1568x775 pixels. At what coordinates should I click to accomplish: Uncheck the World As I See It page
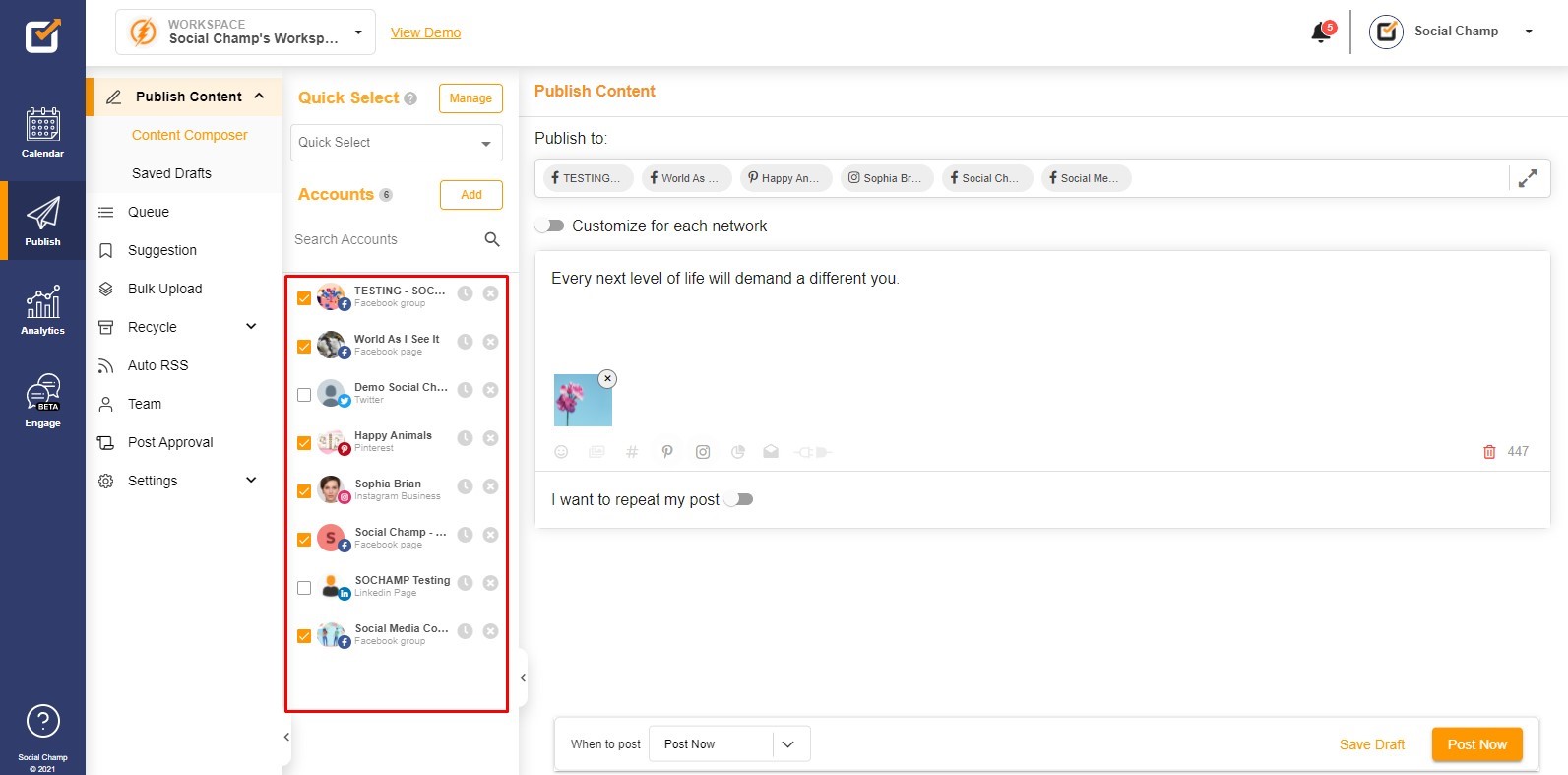coord(304,347)
